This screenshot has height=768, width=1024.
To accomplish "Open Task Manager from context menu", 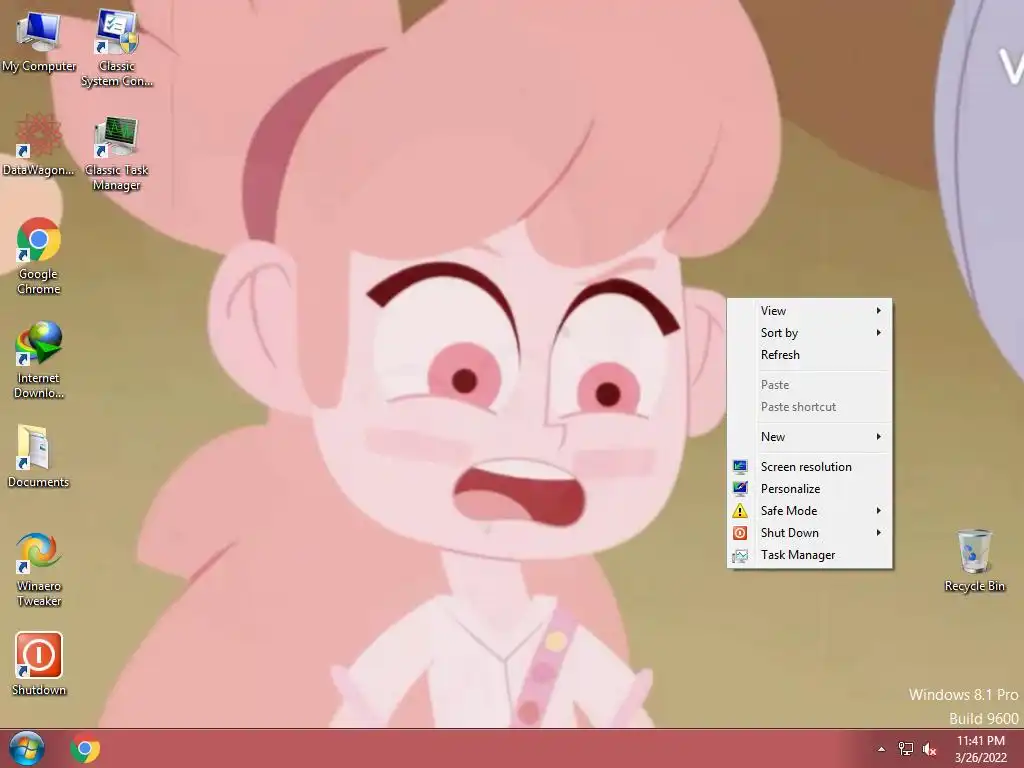I will point(810,555).
